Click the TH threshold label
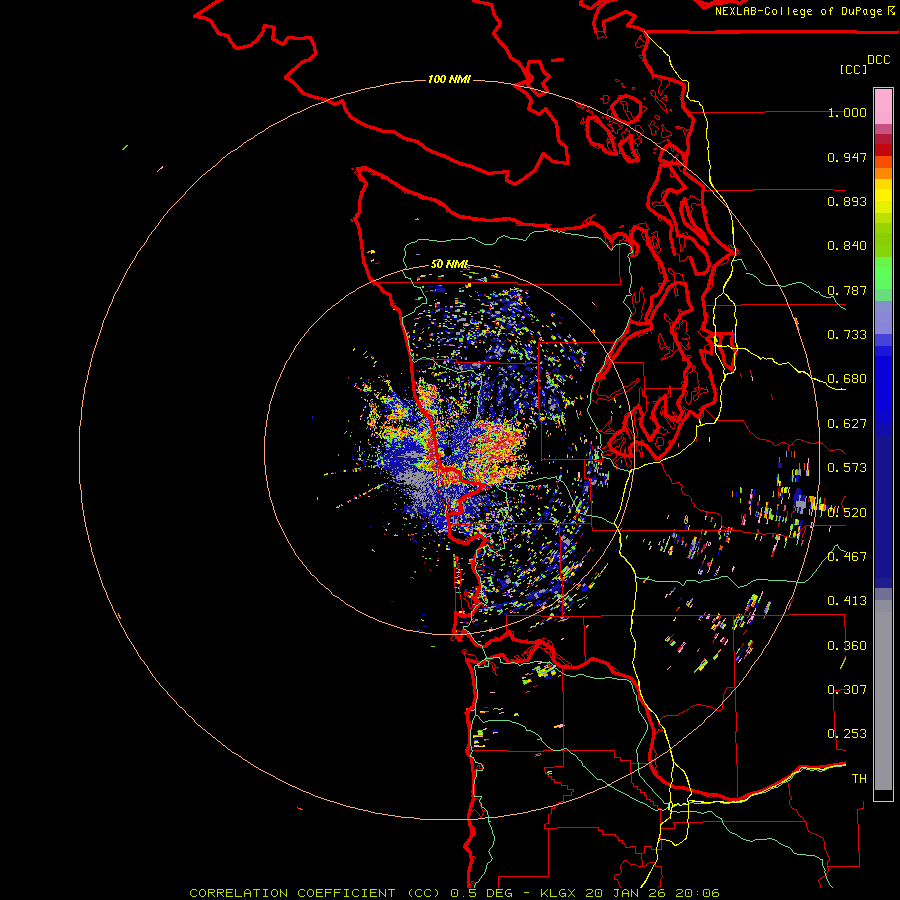This screenshot has width=900, height=900. [x=859, y=779]
